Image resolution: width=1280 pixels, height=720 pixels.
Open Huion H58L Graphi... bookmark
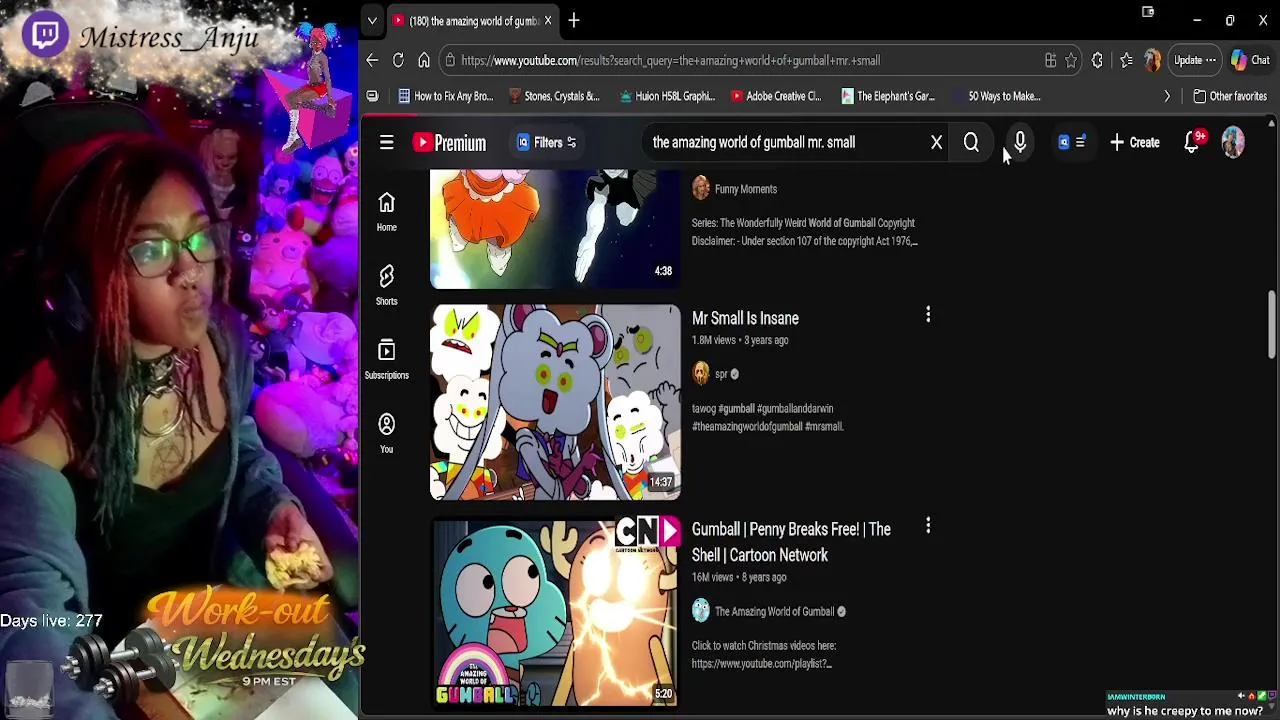(x=667, y=96)
